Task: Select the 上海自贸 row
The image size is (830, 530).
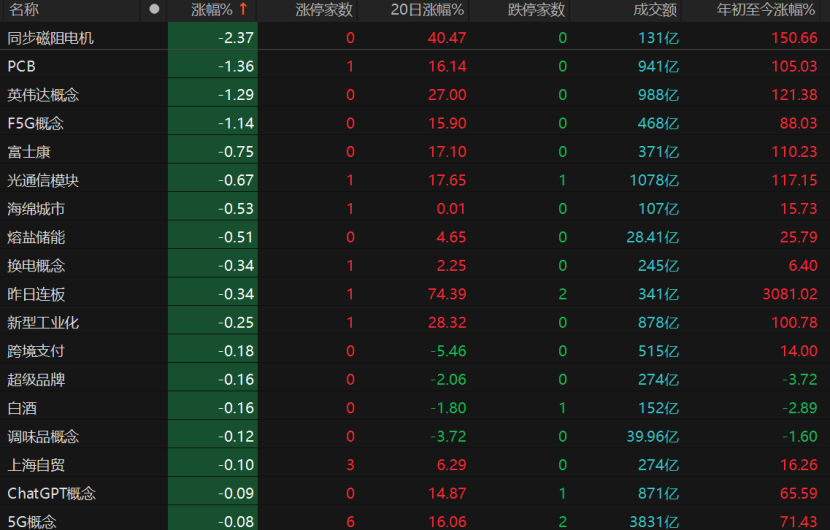Action: pyautogui.click(x=415, y=465)
